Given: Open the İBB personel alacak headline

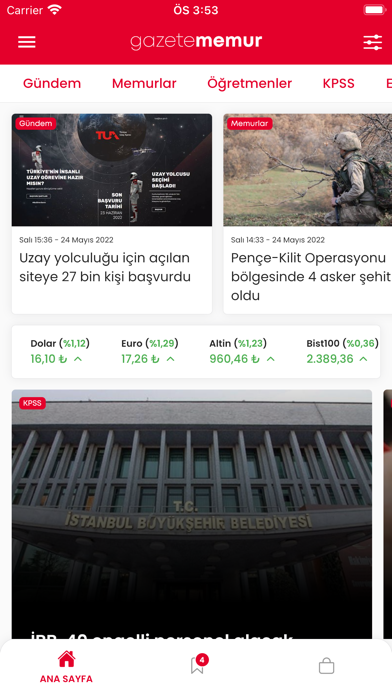Looking at the screenshot, I should (x=162, y=635).
